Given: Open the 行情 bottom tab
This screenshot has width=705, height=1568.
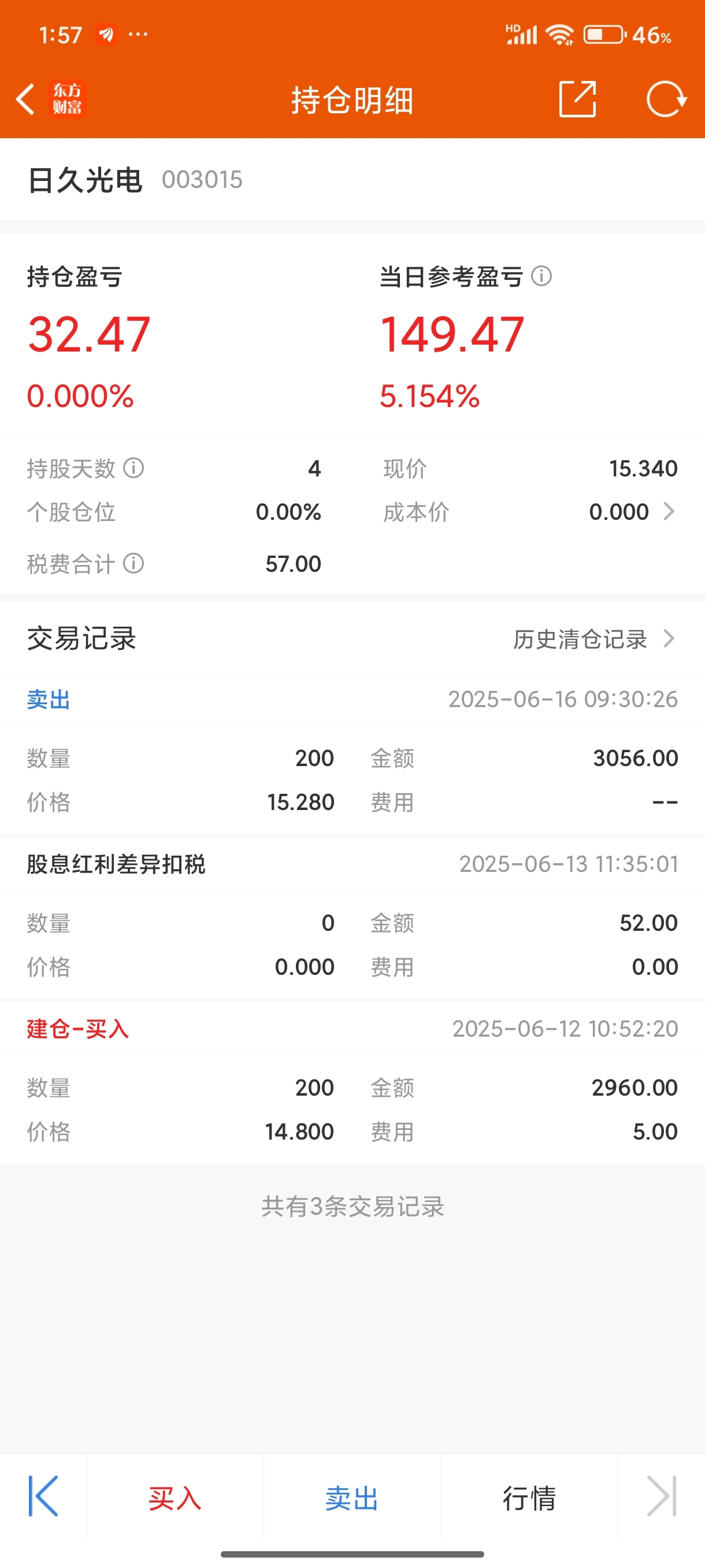Looking at the screenshot, I should click(529, 1497).
